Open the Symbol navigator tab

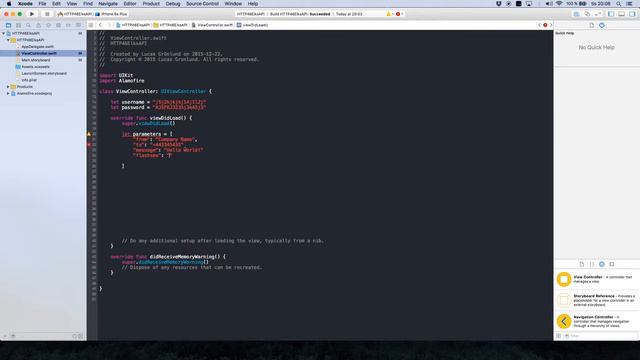pos(18,25)
